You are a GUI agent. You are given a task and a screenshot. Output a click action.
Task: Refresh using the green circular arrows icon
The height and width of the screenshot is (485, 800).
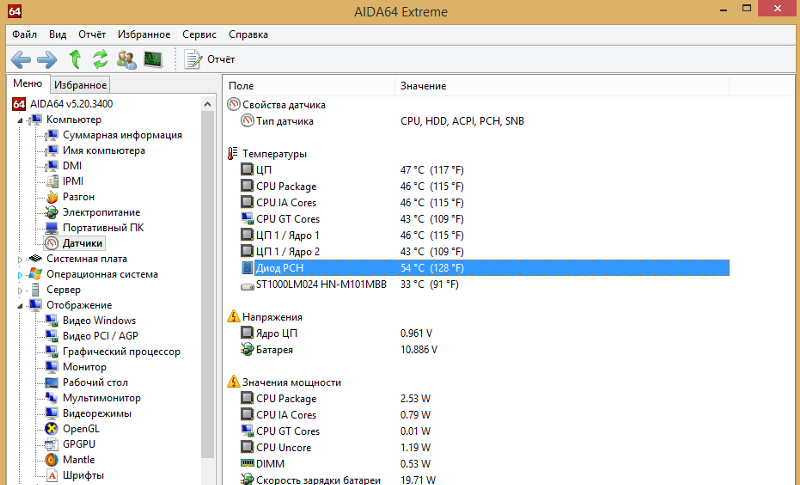point(101,59)
